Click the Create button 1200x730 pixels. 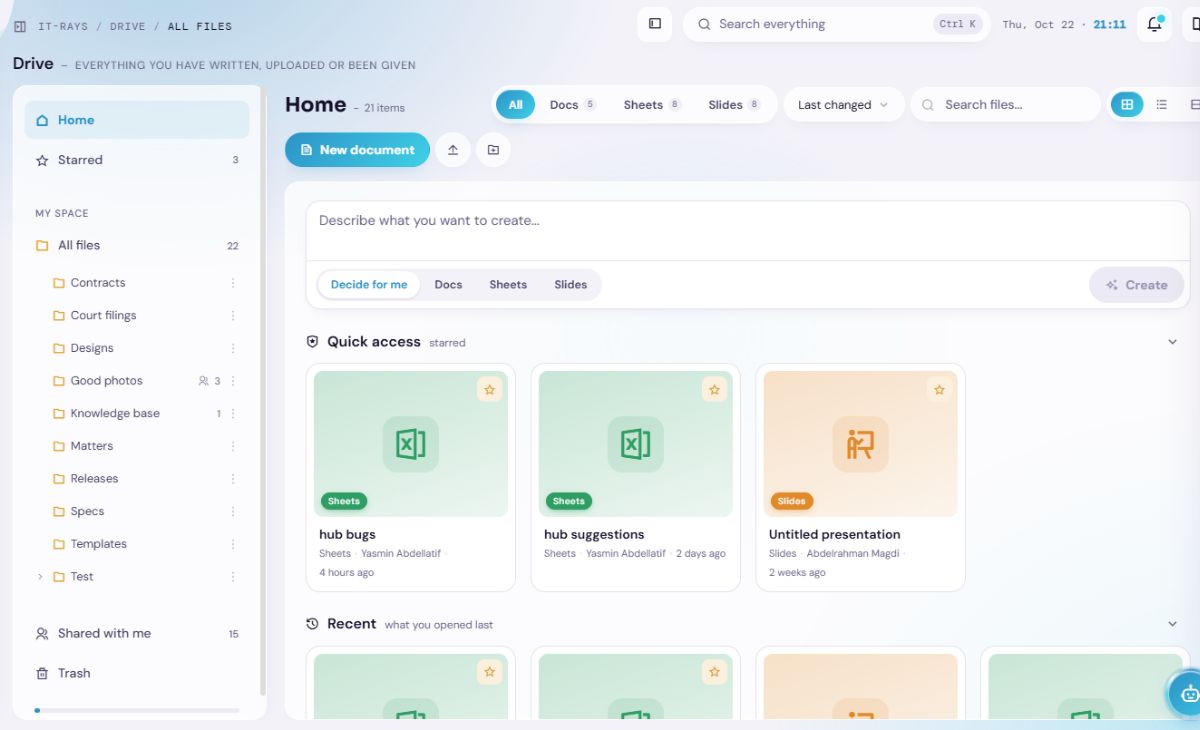click(x=1136, y=285)
